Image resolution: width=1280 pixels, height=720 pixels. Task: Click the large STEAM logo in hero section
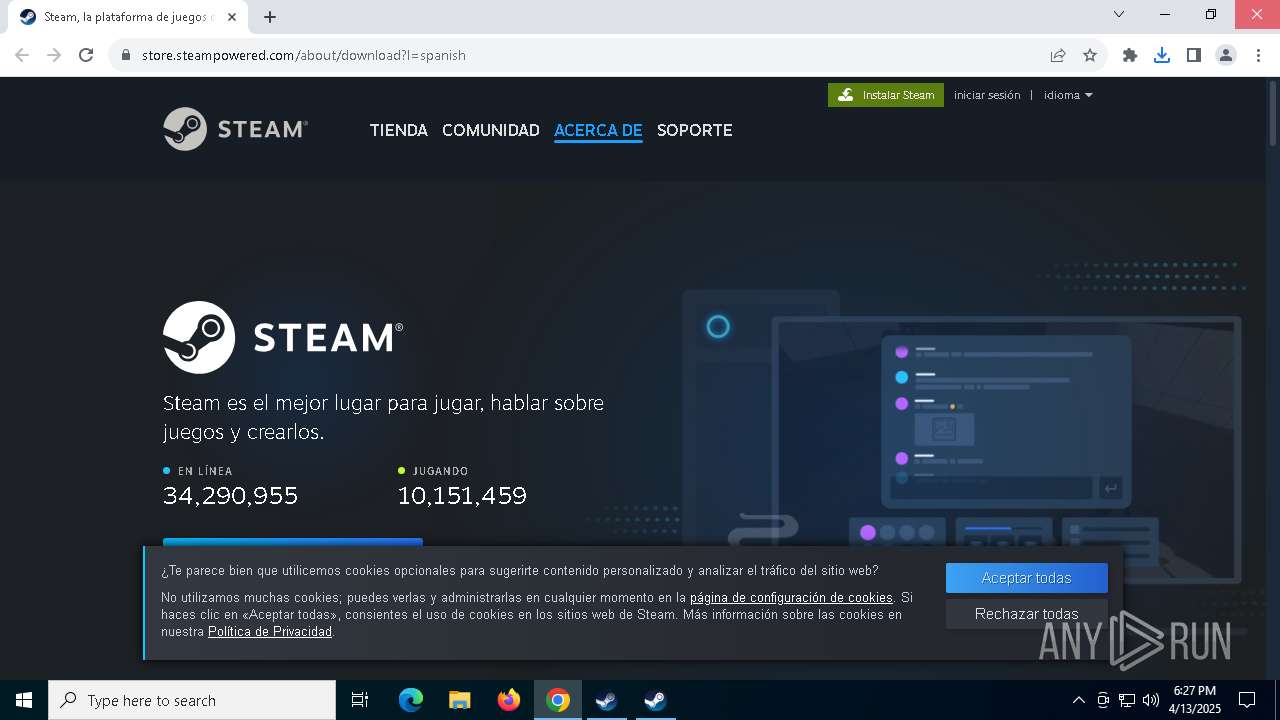click(x=283, y=337)
